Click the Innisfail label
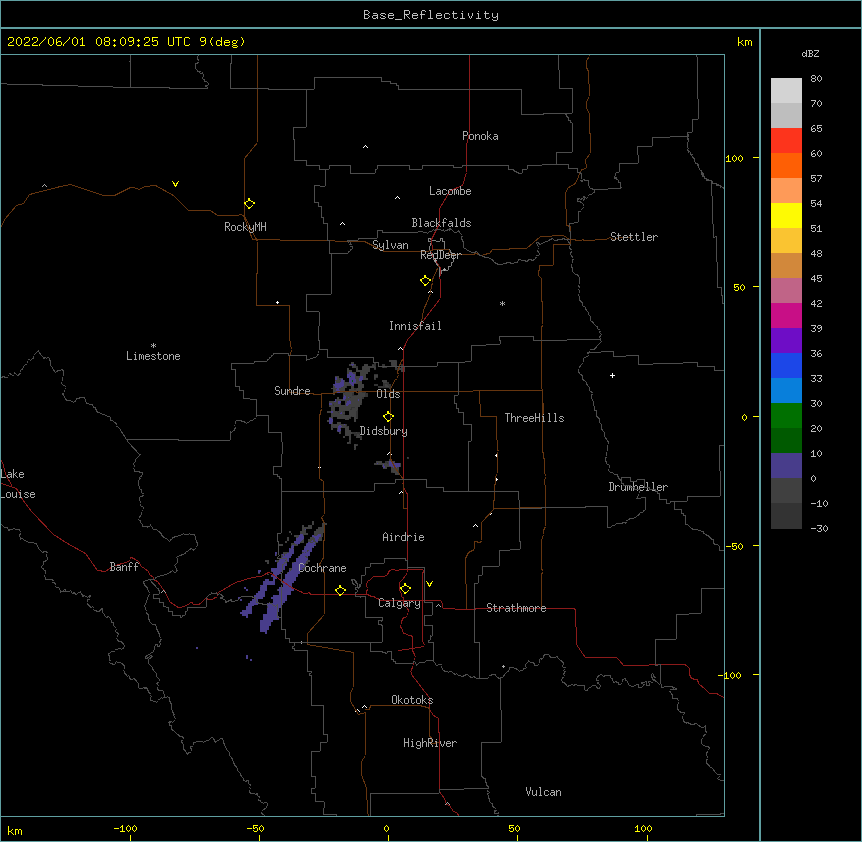 [415, 326]
